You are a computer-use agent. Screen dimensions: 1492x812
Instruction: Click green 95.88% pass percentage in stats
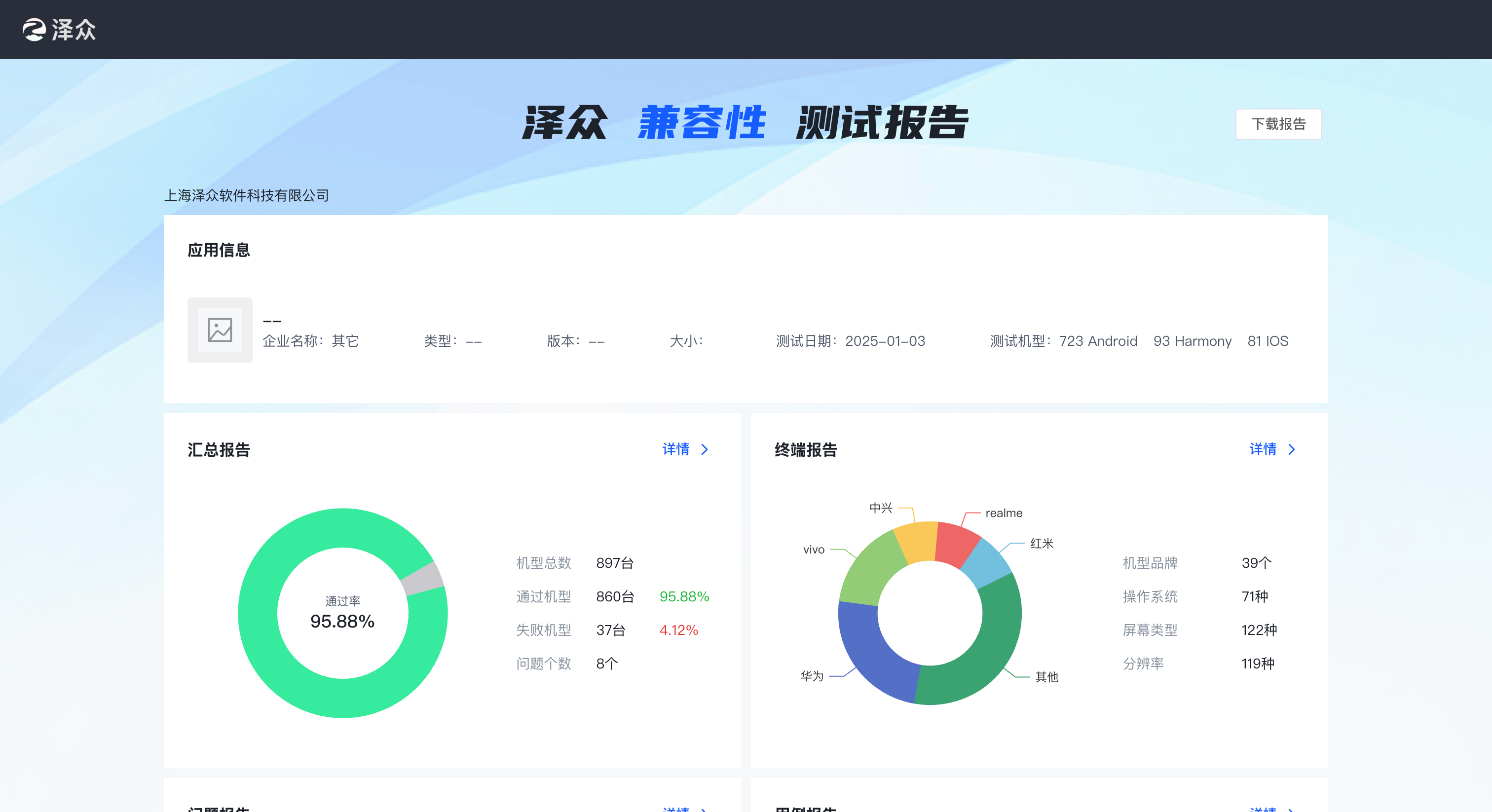tap(684, 596)
